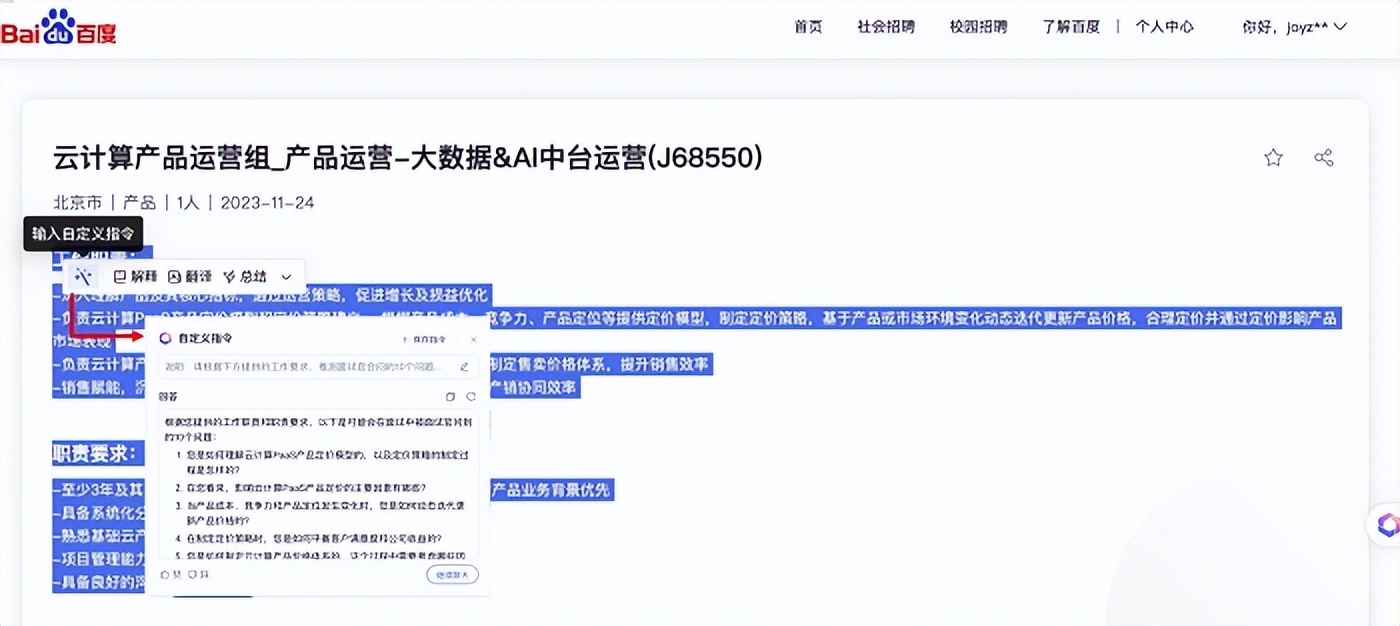The width and height of the screenshot is (1400, 626).
Task: Click the date 2023-11-24
Action: (x=267, y=203)
